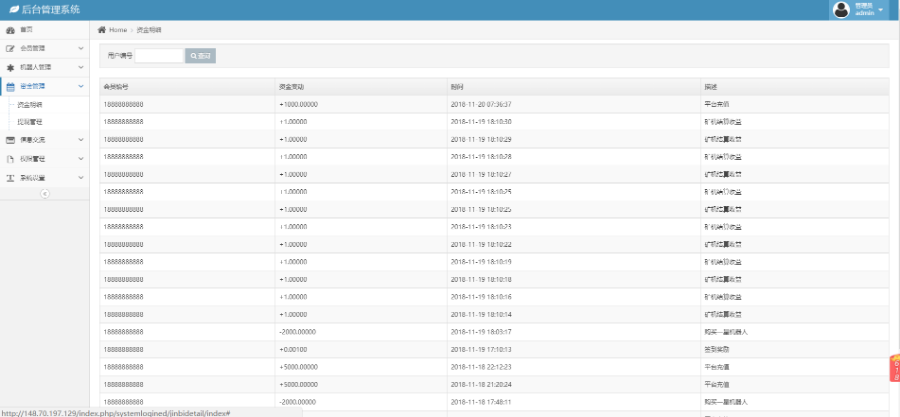This screenshot has width=900, height=417.
Task: Click the red widget at the right edge
Action: coord(894,368)
